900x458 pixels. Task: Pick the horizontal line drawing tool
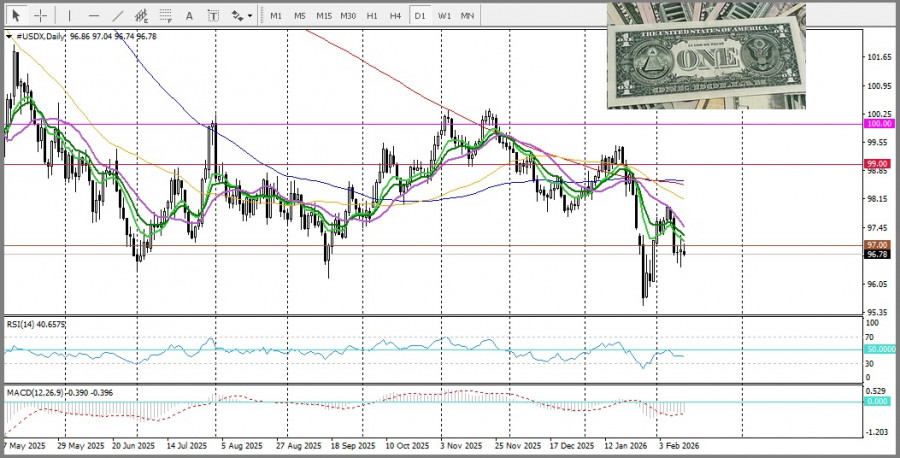tap(93, 16)
